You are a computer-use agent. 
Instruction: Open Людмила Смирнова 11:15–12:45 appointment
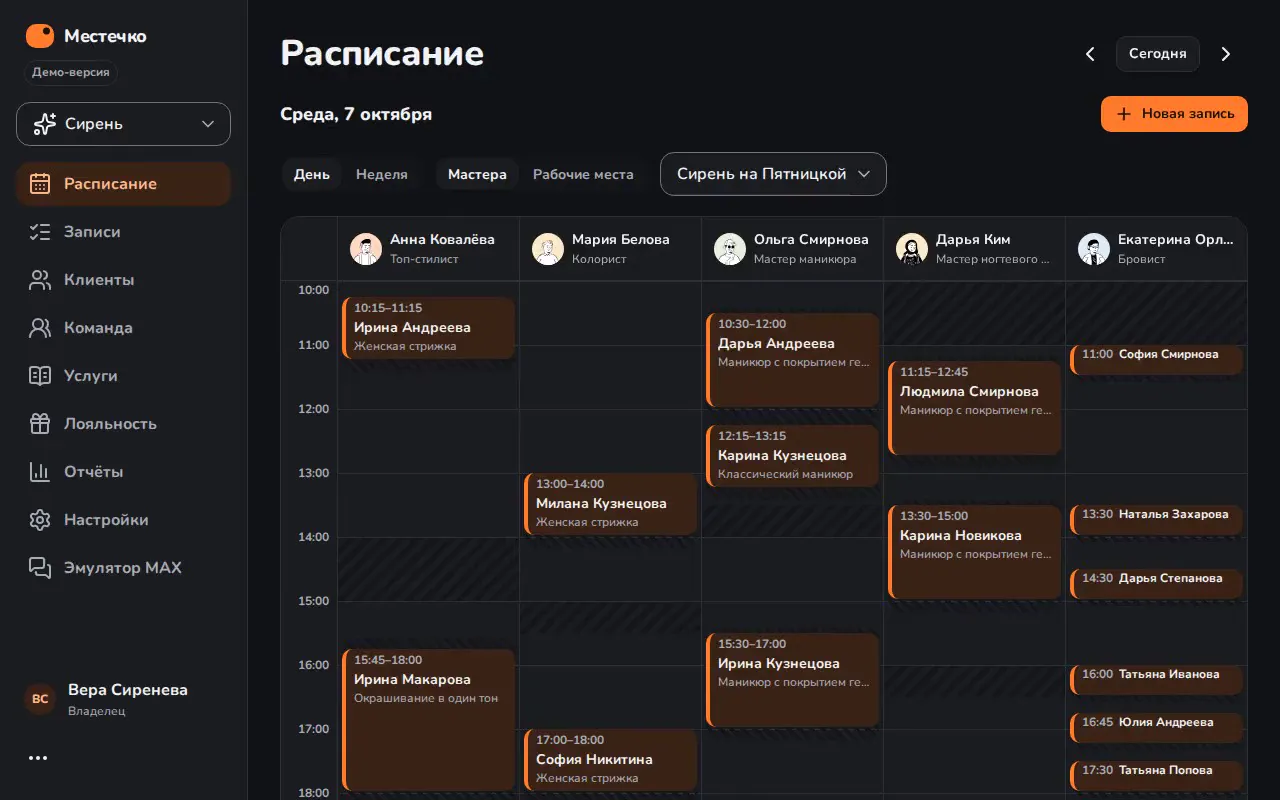(x=975, y=407)
